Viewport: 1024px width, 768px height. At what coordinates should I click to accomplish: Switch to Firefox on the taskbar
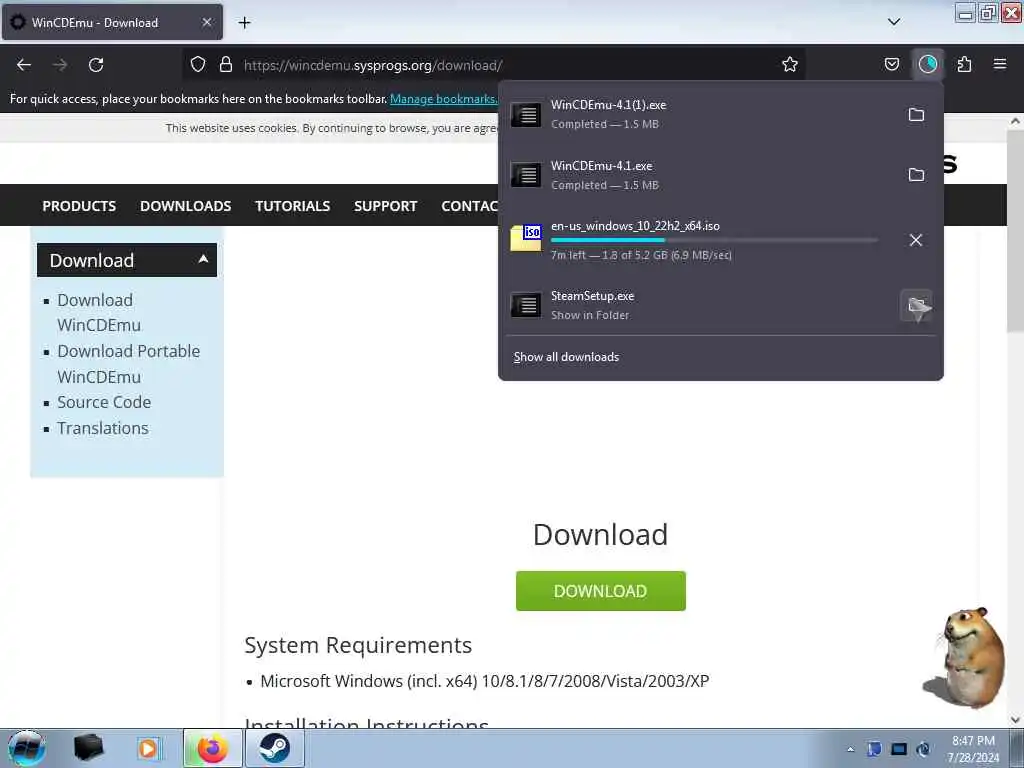pyautogui.click(x=212, y=748)
